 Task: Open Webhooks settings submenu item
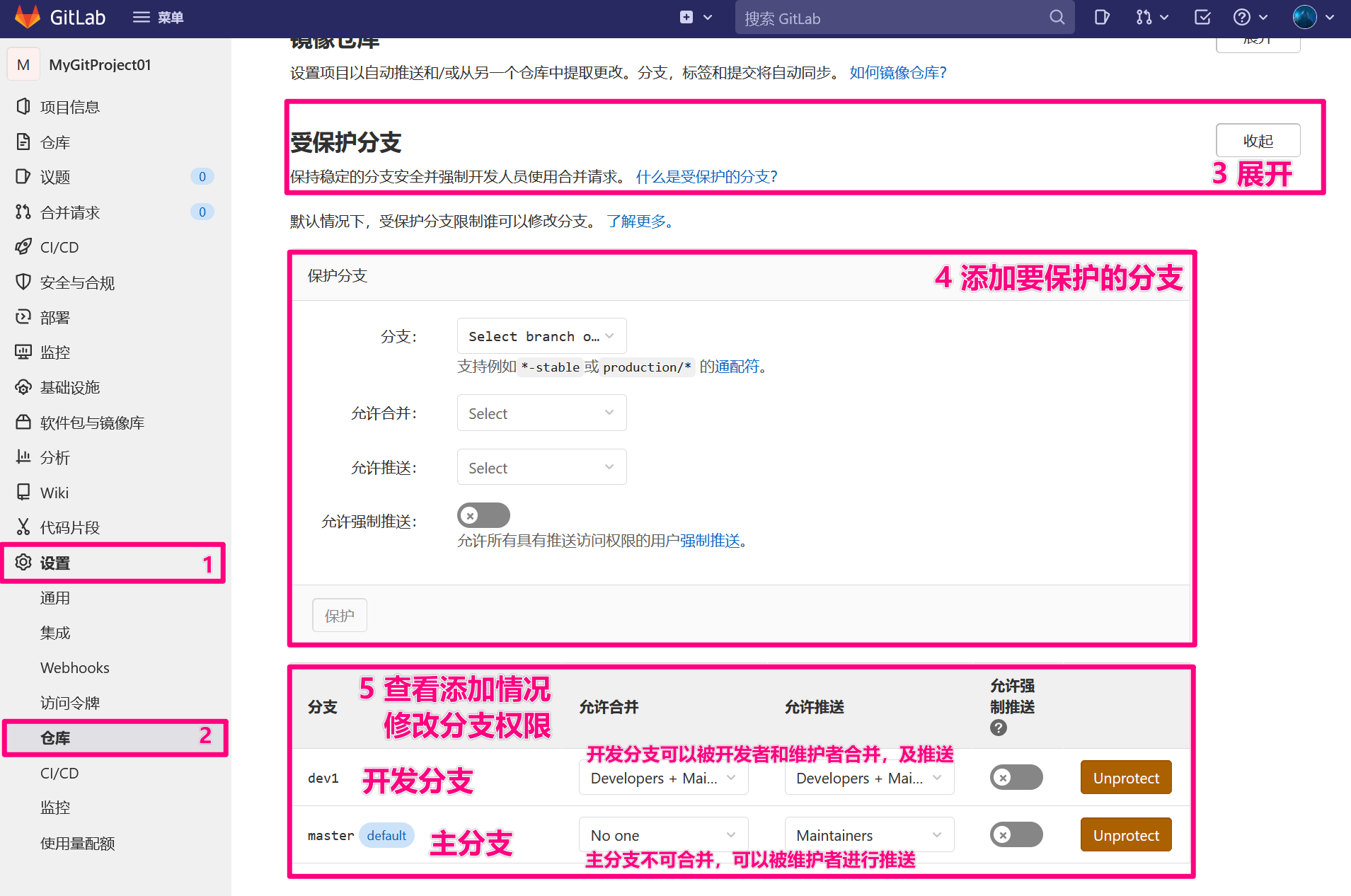click(75, 667)
